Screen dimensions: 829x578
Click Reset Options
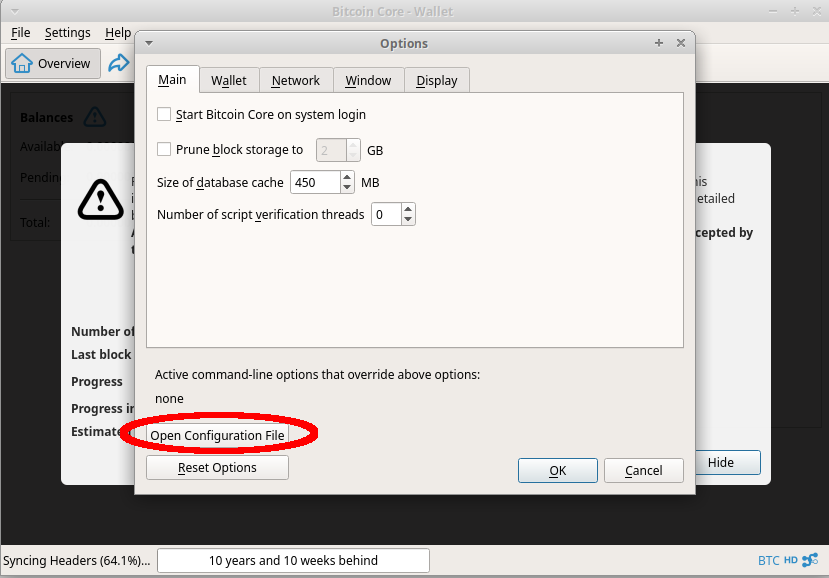tap(217, 467)
